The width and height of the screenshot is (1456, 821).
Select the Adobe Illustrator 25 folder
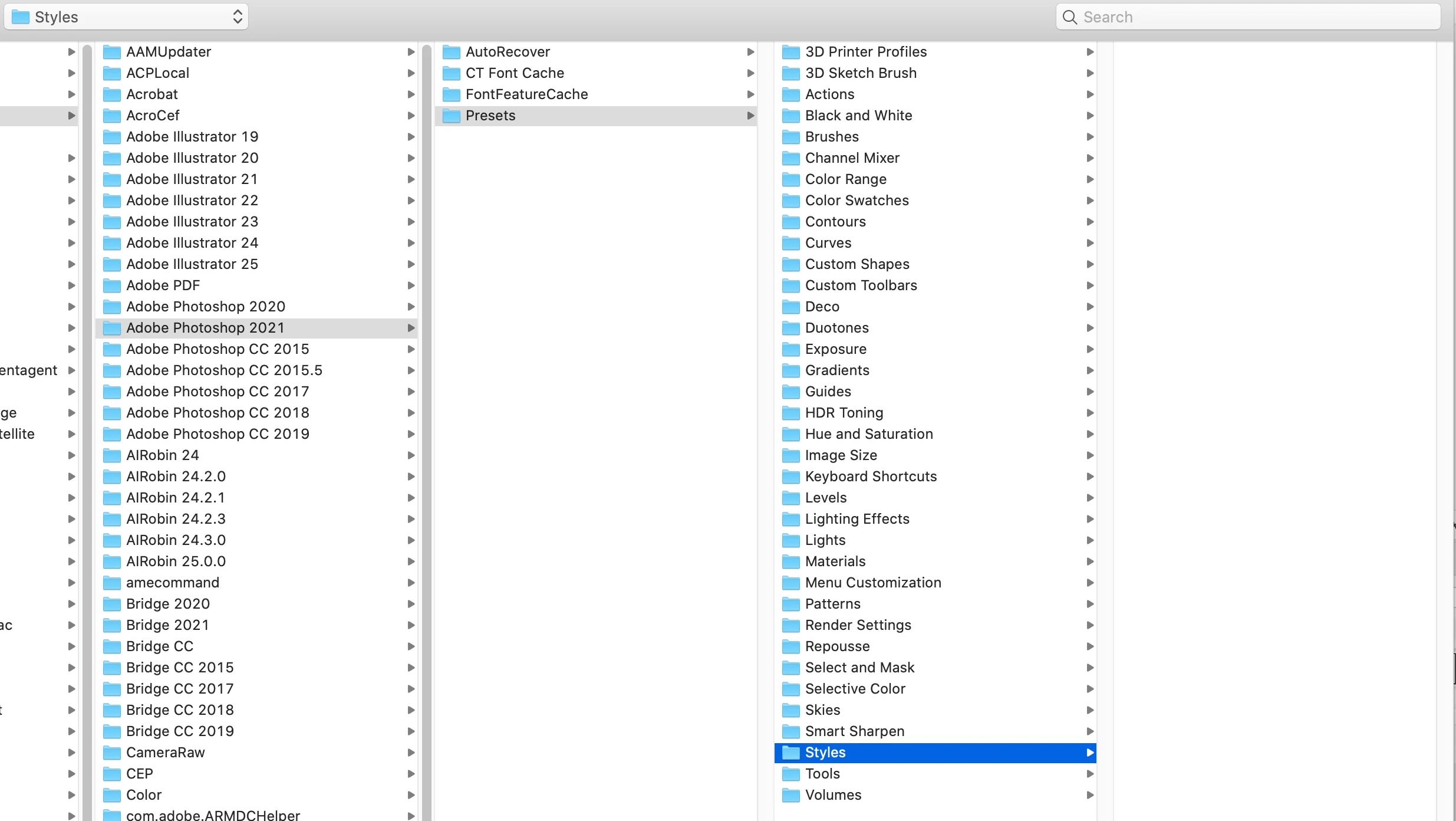192,264
